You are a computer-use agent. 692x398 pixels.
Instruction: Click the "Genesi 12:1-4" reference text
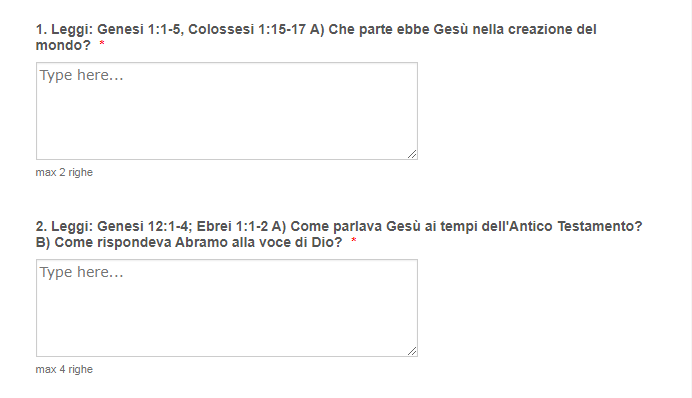click(x=145, y=226)
